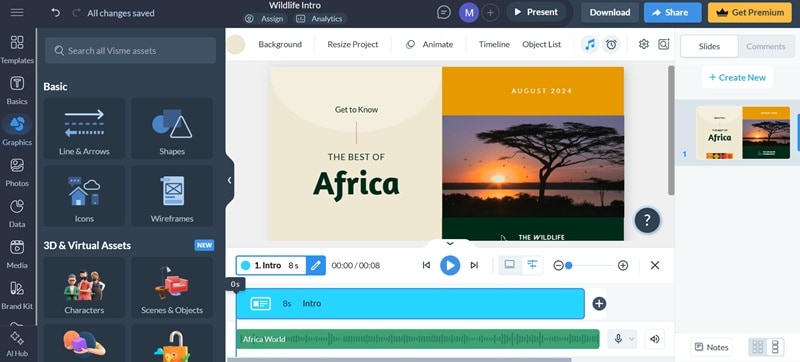Open the Animate options
800x362 pixels.
click(430, 44)
